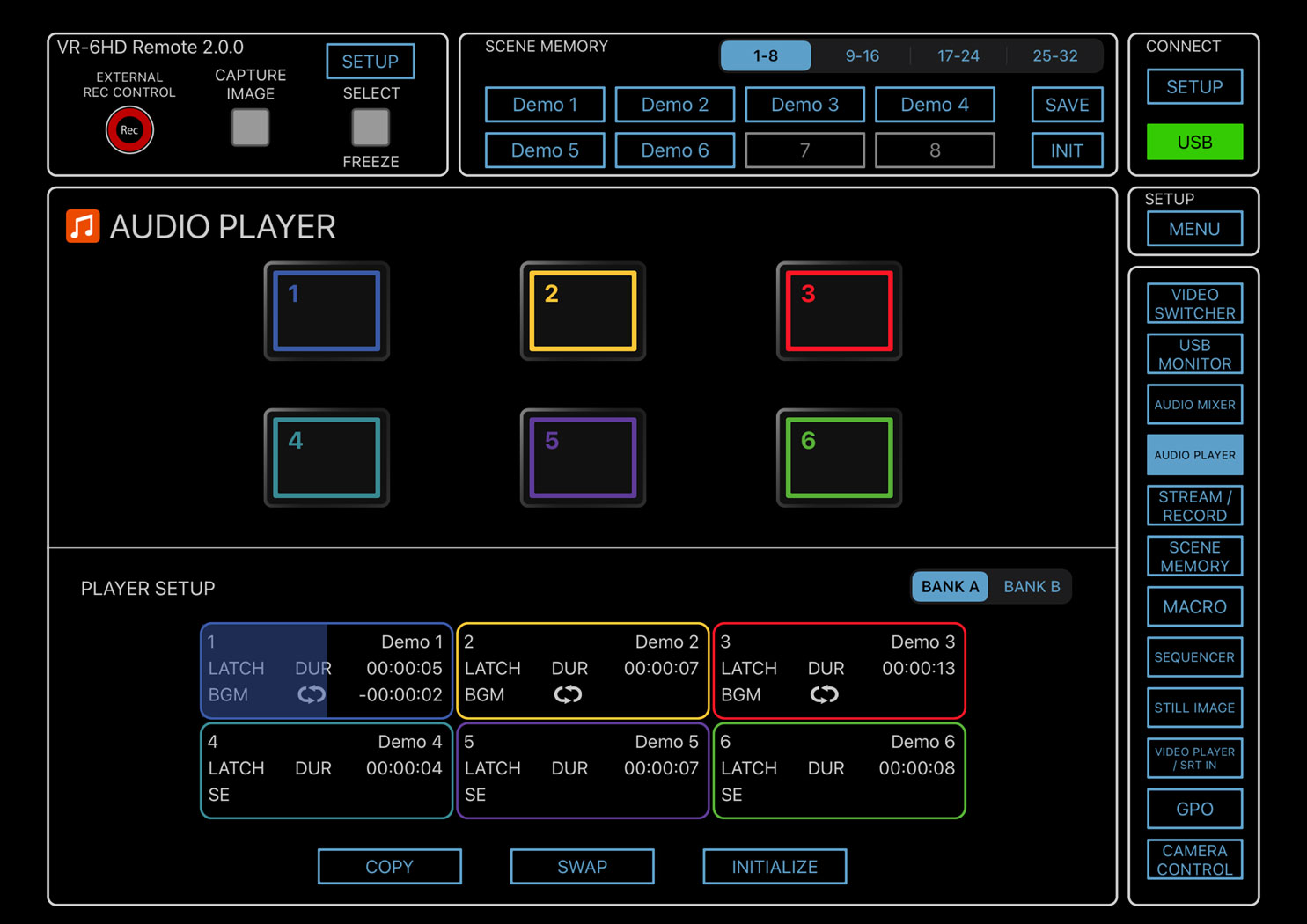Recall the Demo 3 scene memory
This screenshot has height=924, width=1307.
coord(804,105)
